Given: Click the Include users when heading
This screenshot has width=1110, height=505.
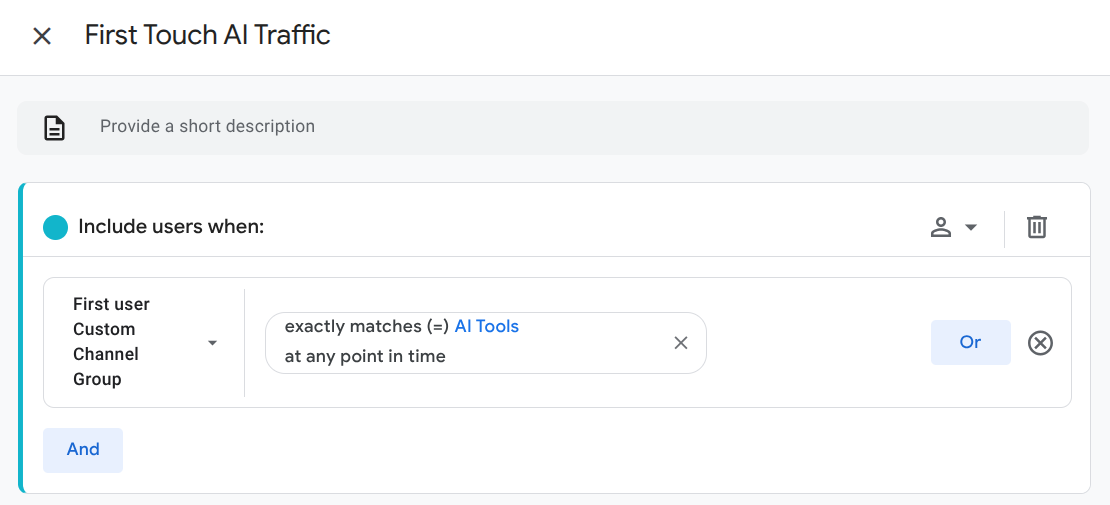Looking at the screenshot, I should (171, 227).
